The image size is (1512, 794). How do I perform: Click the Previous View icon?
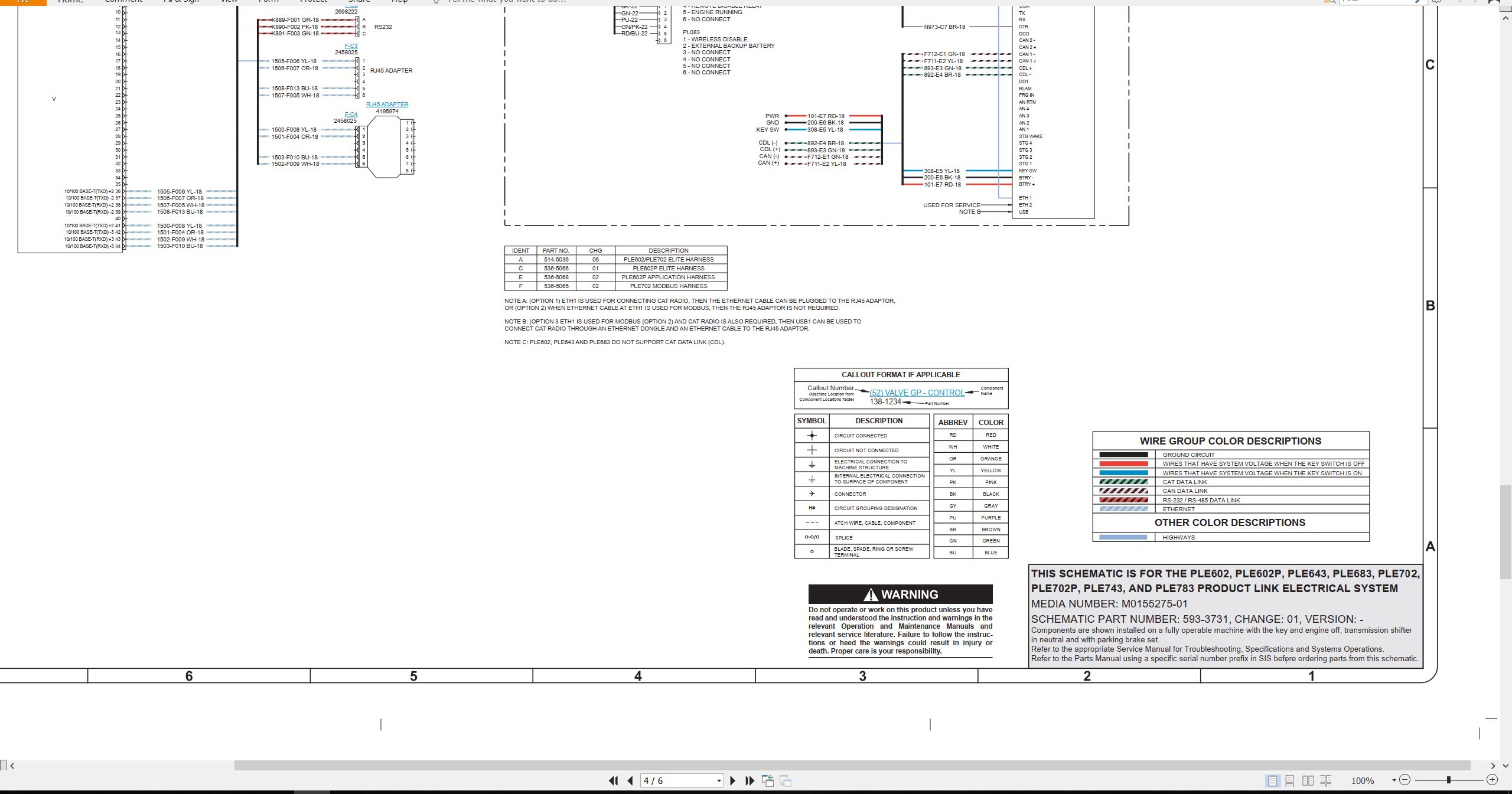768,780
